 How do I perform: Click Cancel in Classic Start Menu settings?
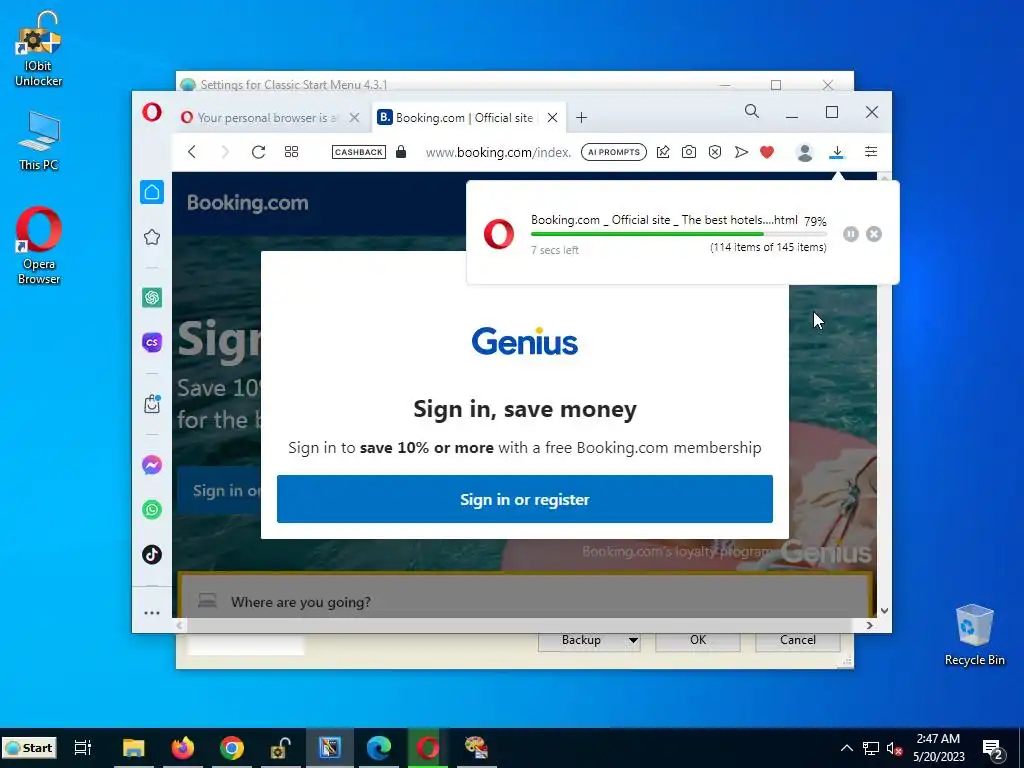coord(797,640)
